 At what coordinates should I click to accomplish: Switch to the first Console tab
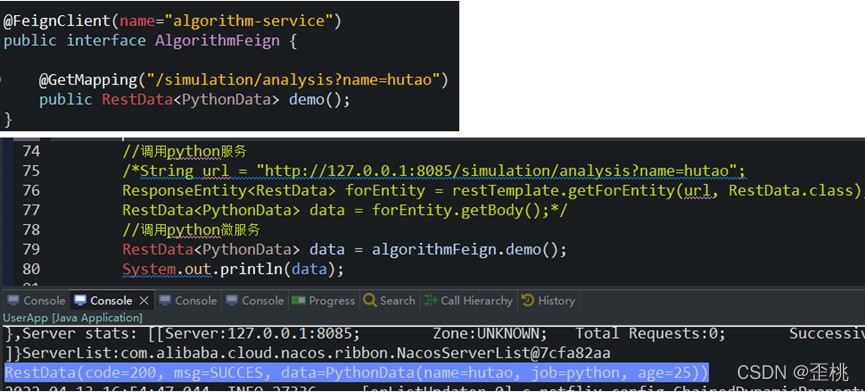point(36,300)
